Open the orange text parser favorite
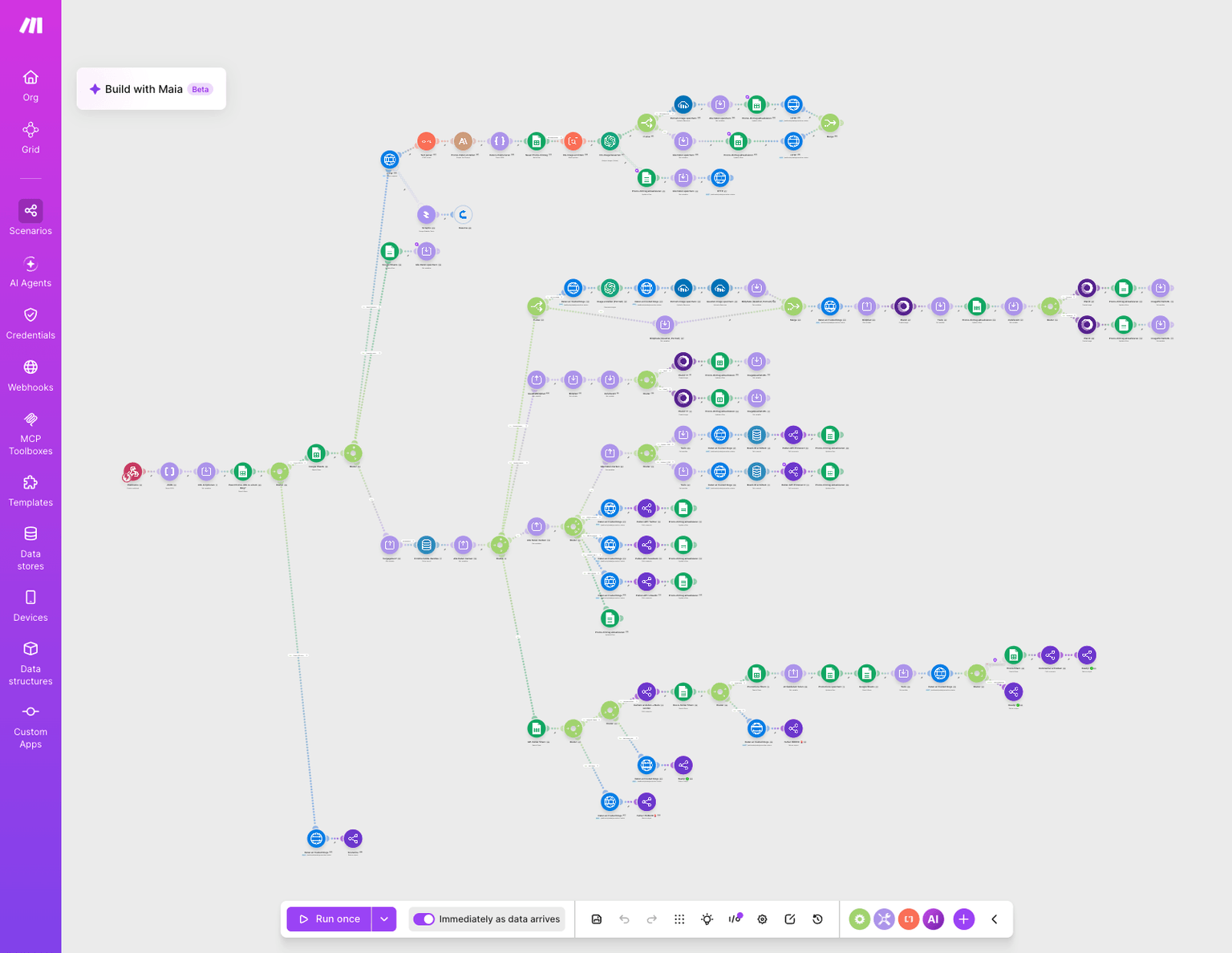 pyautogui.click(x=909, y=919)
